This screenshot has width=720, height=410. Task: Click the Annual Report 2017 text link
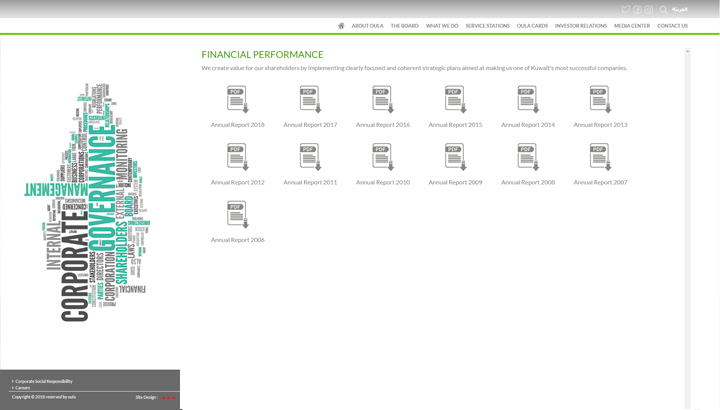pos(310,124)
